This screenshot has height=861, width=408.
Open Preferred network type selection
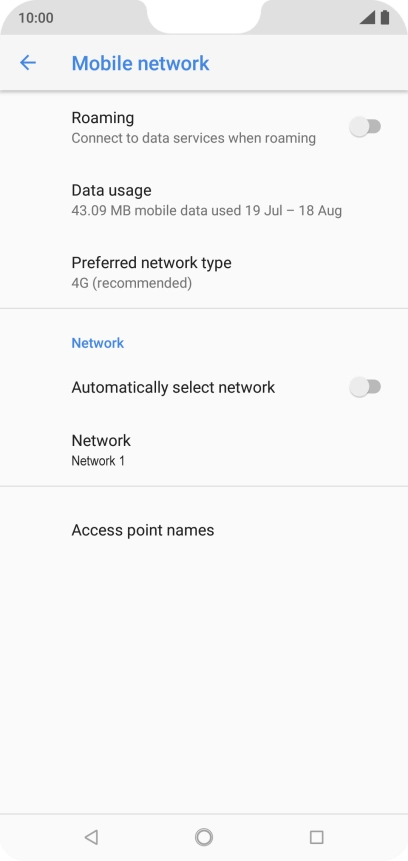204,272
